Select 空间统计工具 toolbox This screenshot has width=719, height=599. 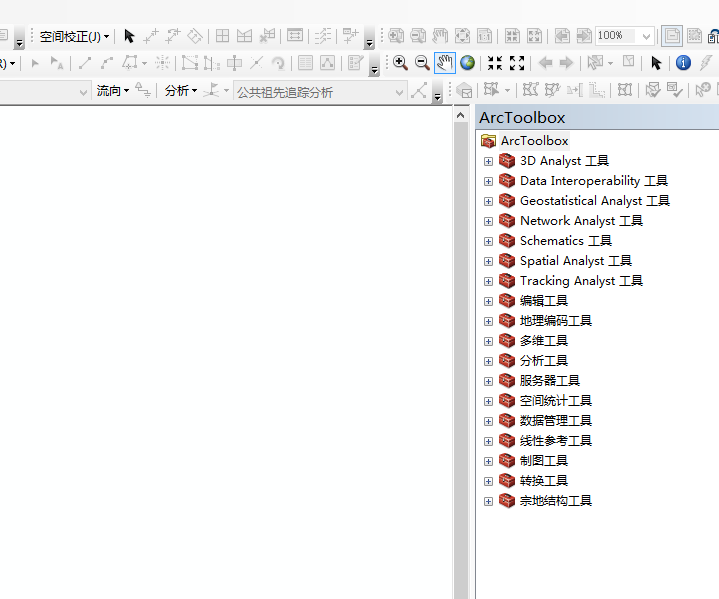coord(556,401)
